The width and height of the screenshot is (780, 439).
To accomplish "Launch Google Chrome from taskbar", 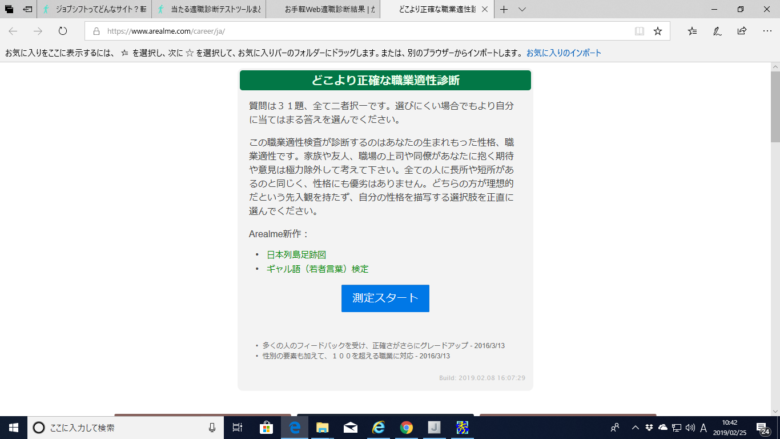I will click(406, 428).
